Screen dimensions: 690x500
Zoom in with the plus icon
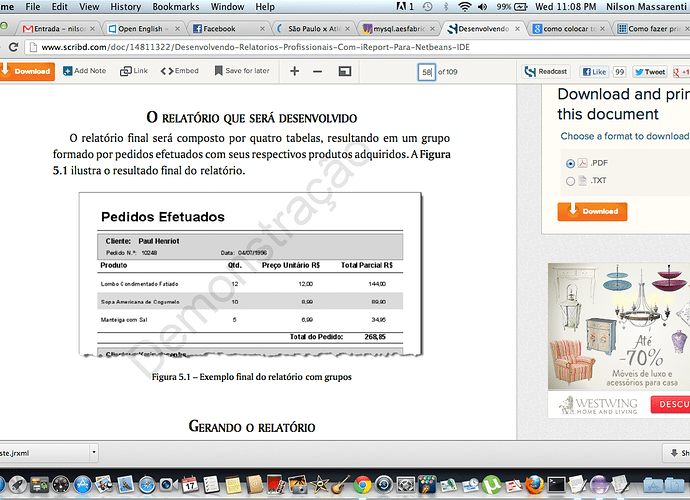tap(294, 71)
